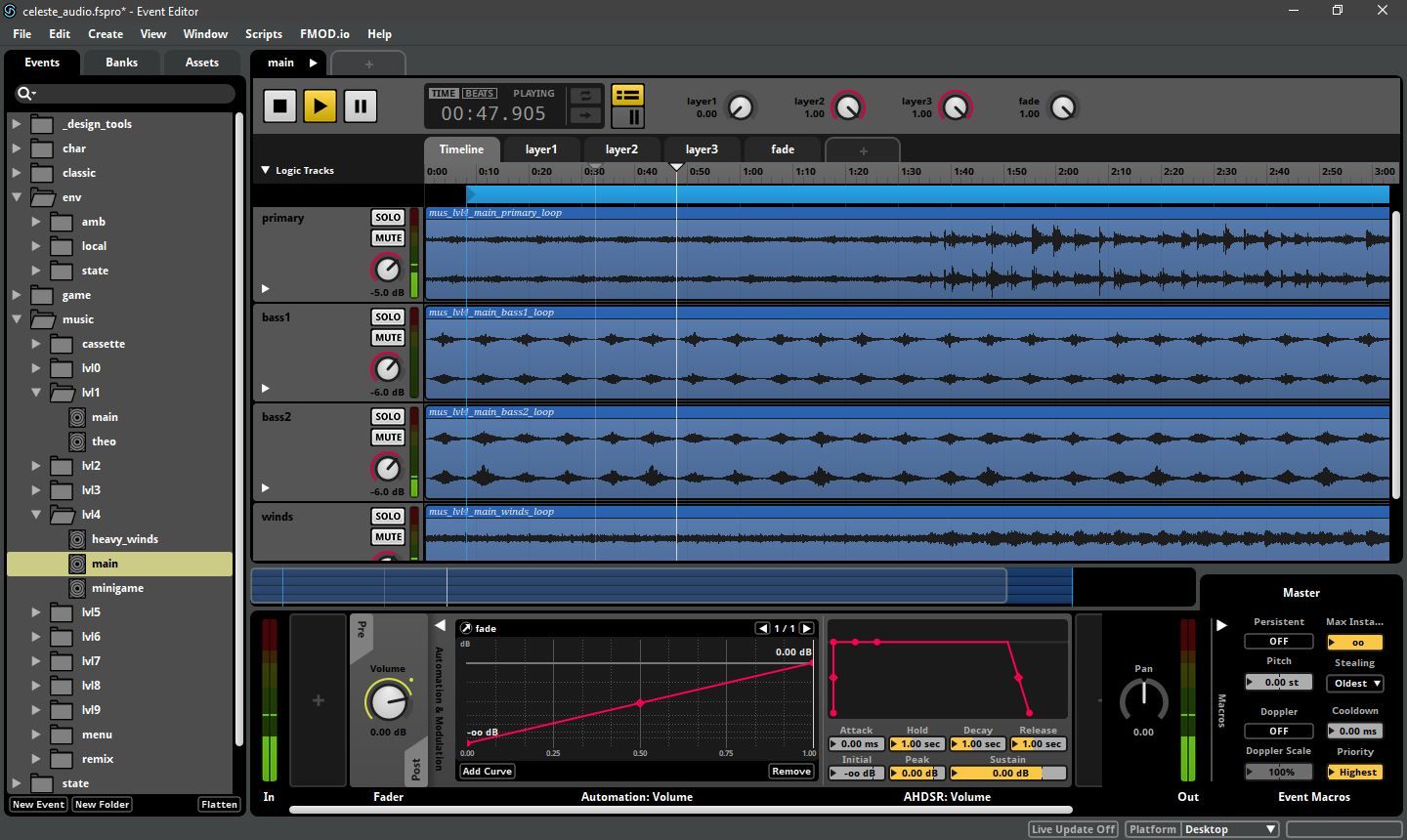Open the Stealing Oldest dropdown
The image size is (1407, 840).
click(x=1354, y=683)
